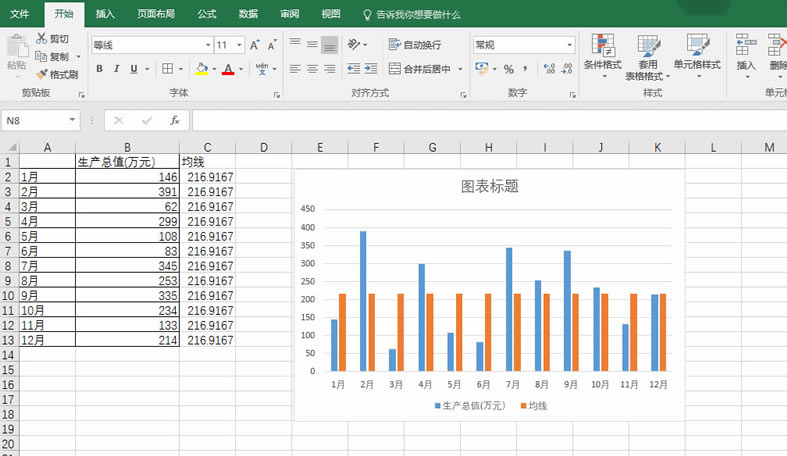Open the Name Box dropdown arrow
The image size is (787, 456).
pyautogui.click(x=73, y=120)
